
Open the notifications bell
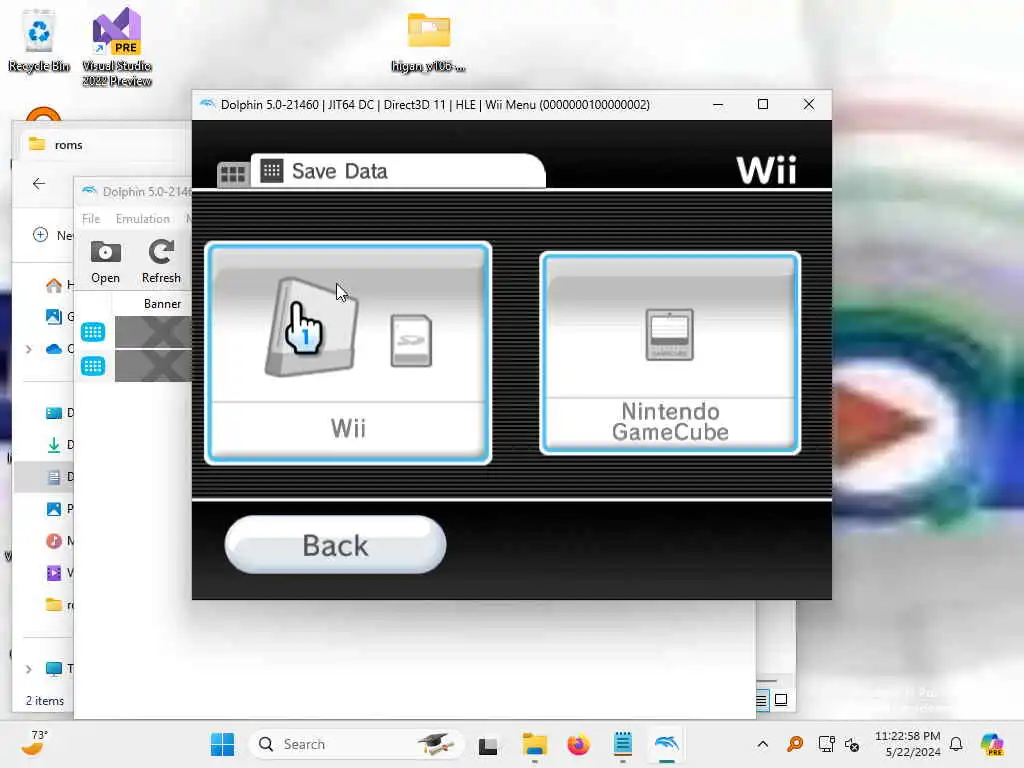(x=956, y=744)
